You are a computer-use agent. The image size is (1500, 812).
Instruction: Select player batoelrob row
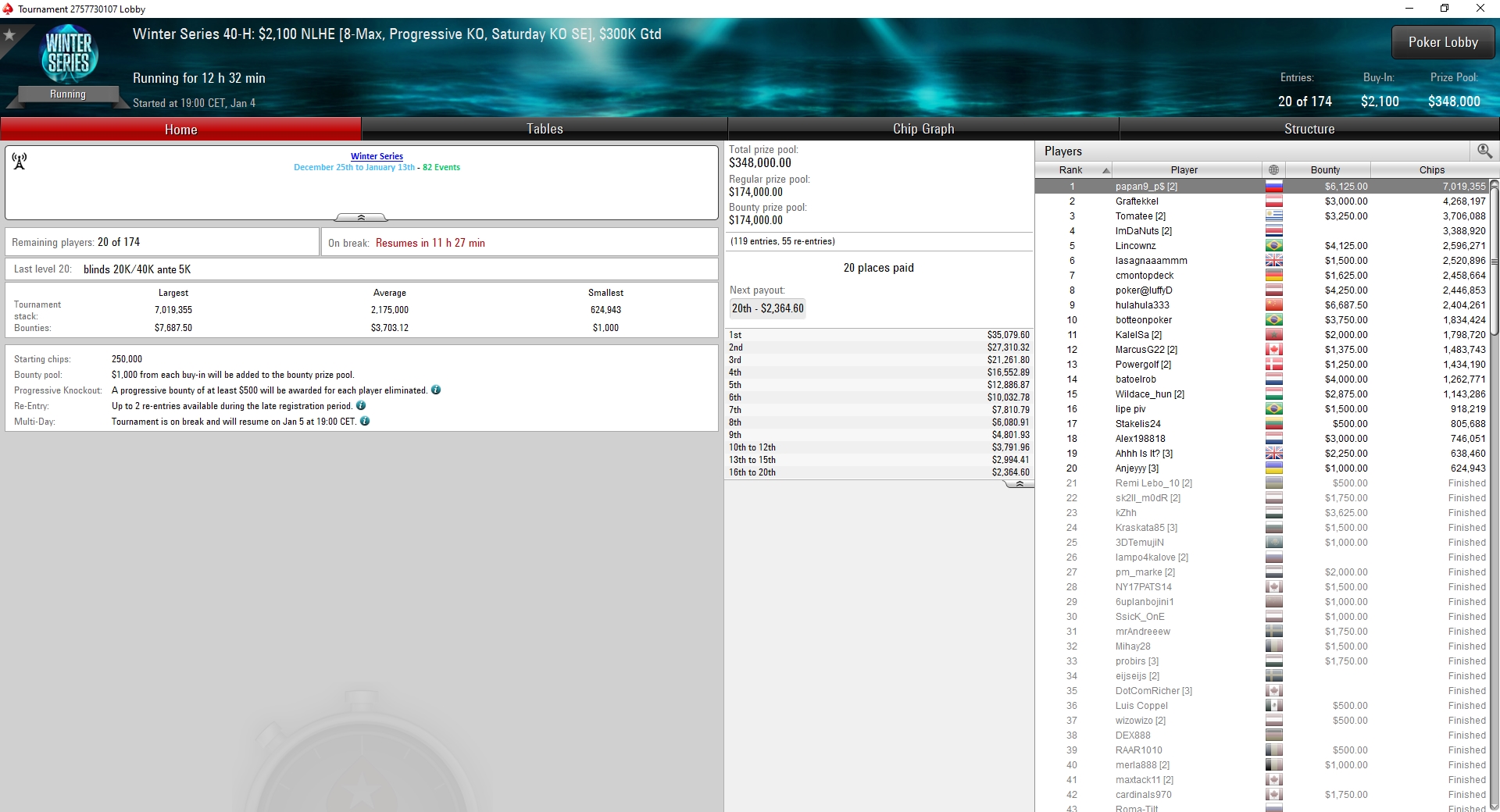click(1262, 379)
